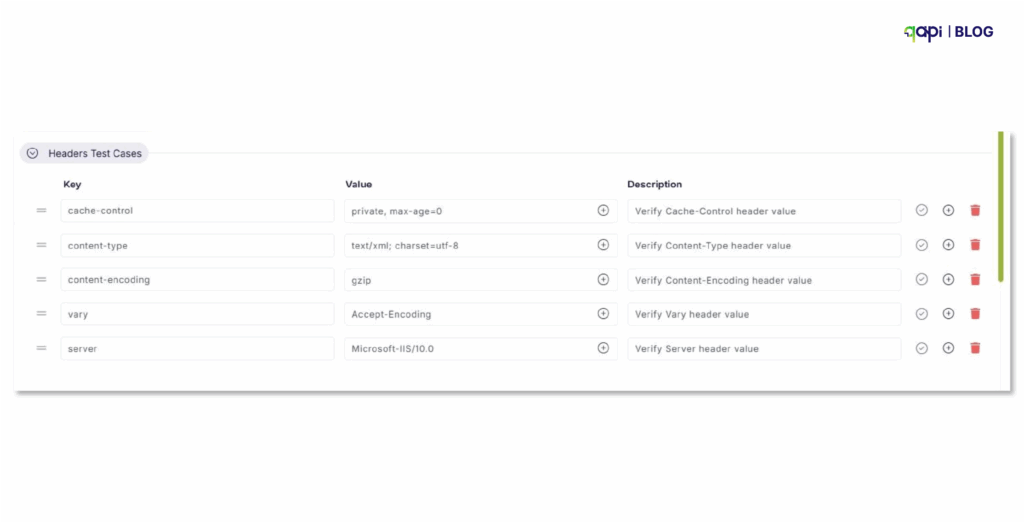Click the content-type key field
Viewport: 1024px width, 522px height.
click(197, 246)
